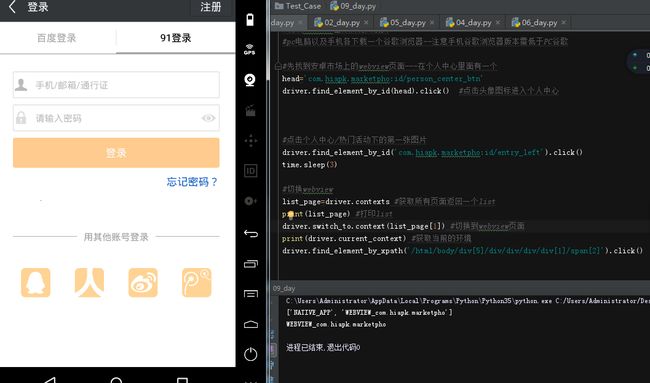
Task: Open the 注册 register page
Action: tap(211, 7)
